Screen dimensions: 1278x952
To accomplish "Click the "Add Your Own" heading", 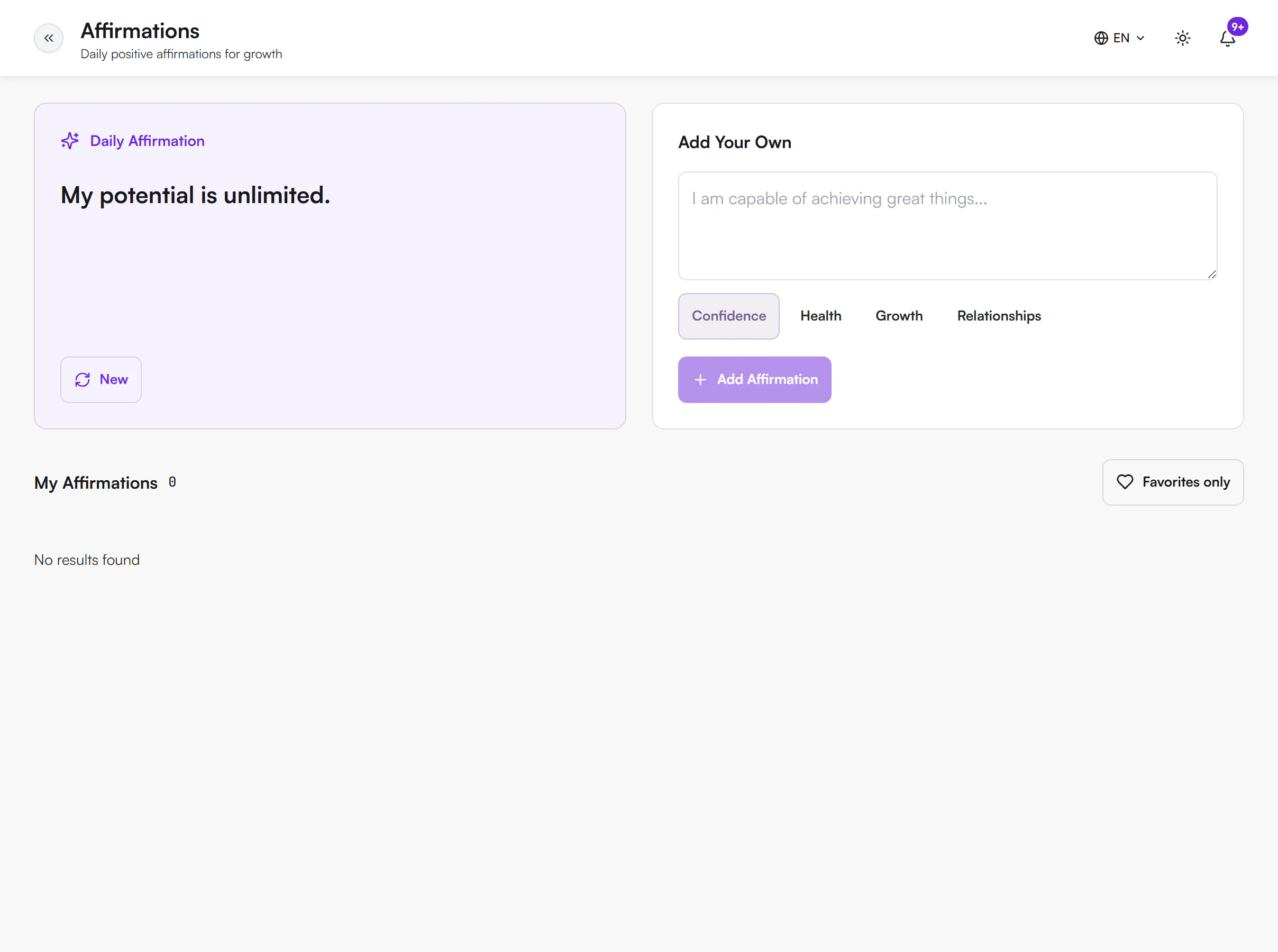I will pos(735,142).
